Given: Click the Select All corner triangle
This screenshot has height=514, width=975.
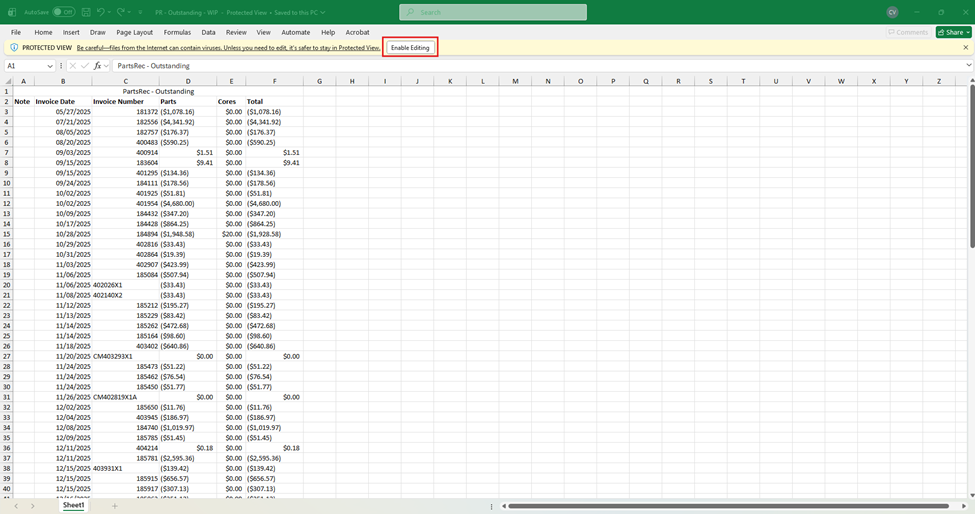Looking at the screenshot, I should click(x=8, y=81).
